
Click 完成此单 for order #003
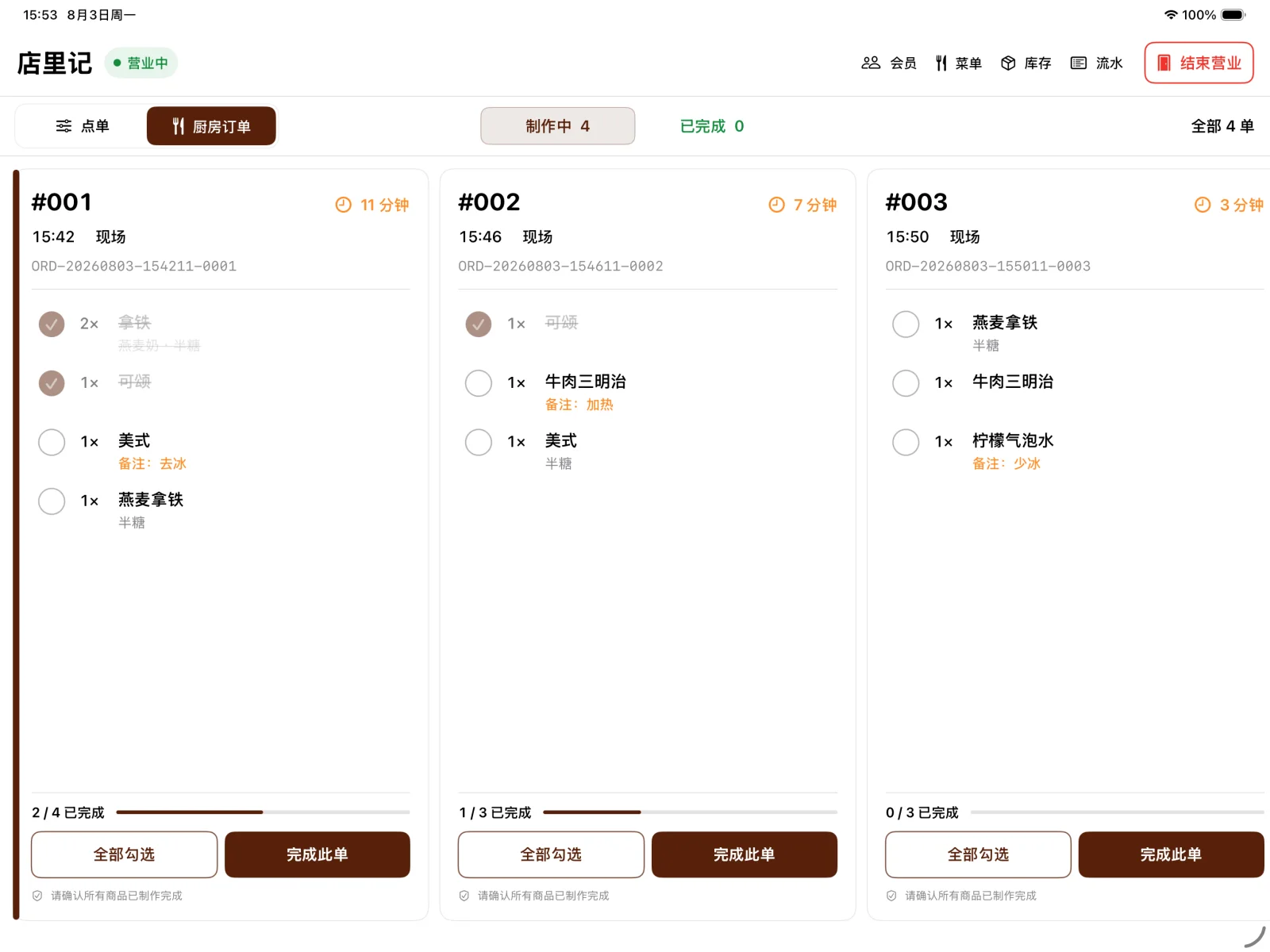(x=1172, y=854)
